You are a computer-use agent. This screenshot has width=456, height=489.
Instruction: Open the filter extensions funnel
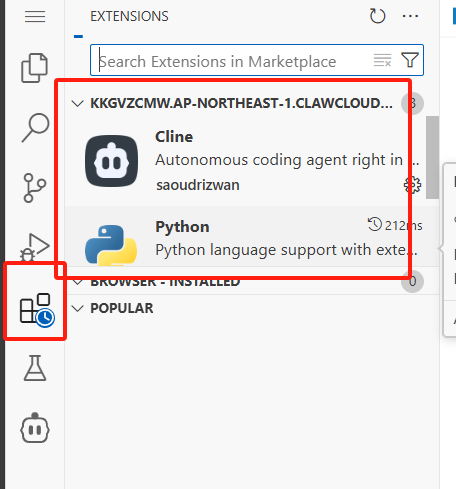(x=410, y=60)
